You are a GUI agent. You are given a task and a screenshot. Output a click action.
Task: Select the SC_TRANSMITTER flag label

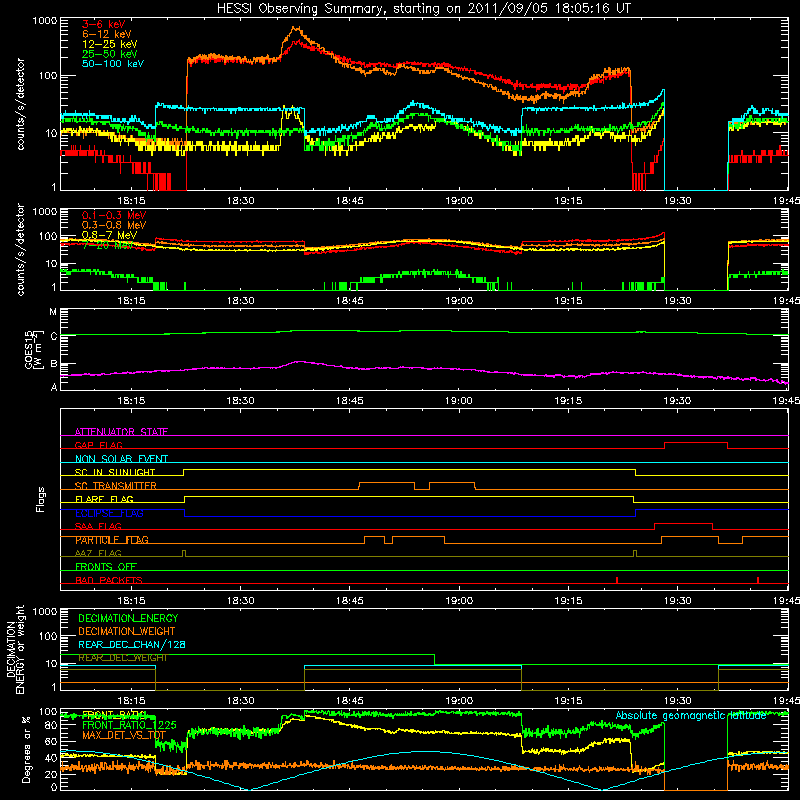pos(116,485)
